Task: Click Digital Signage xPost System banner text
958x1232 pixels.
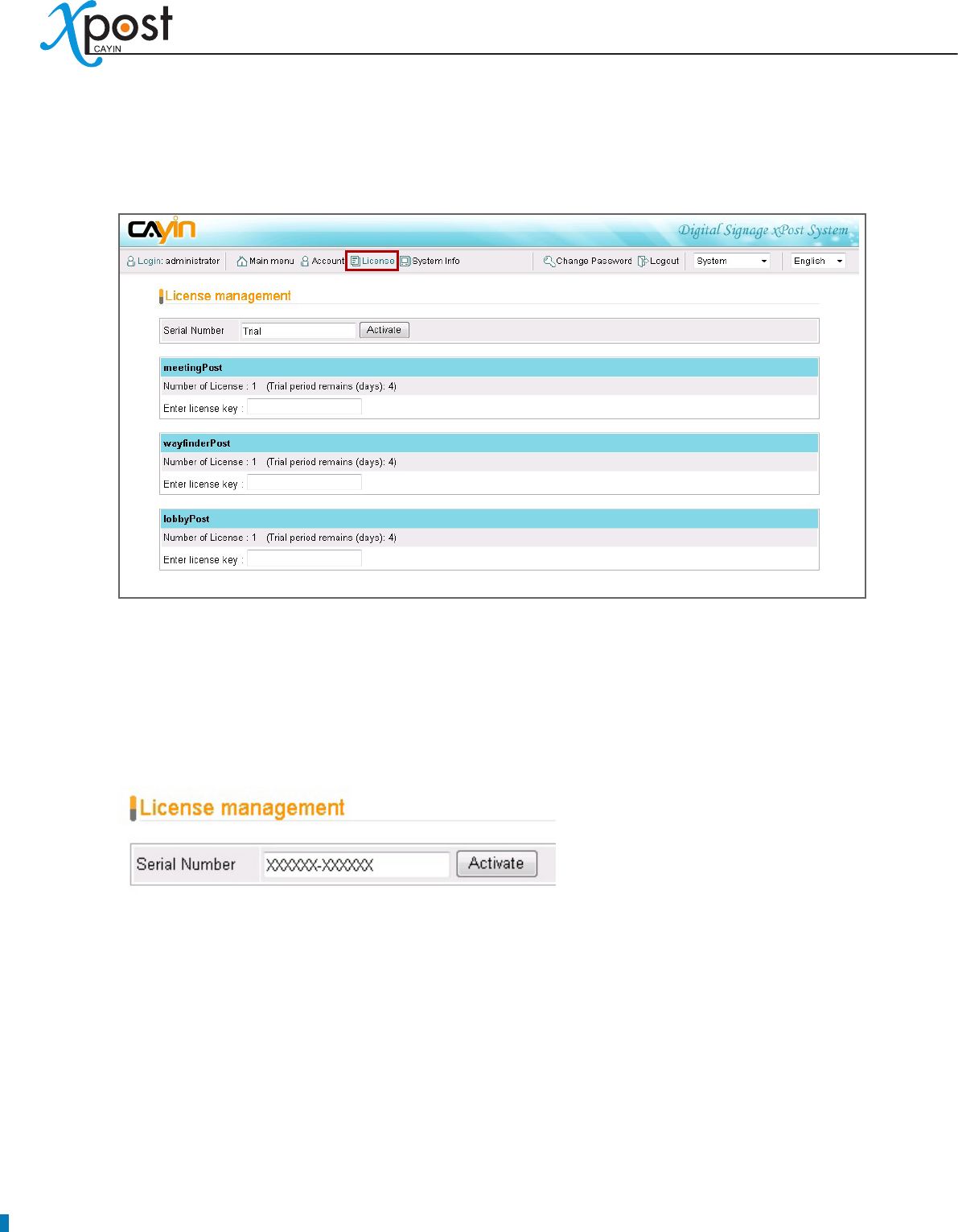Action: click(763, 231)
